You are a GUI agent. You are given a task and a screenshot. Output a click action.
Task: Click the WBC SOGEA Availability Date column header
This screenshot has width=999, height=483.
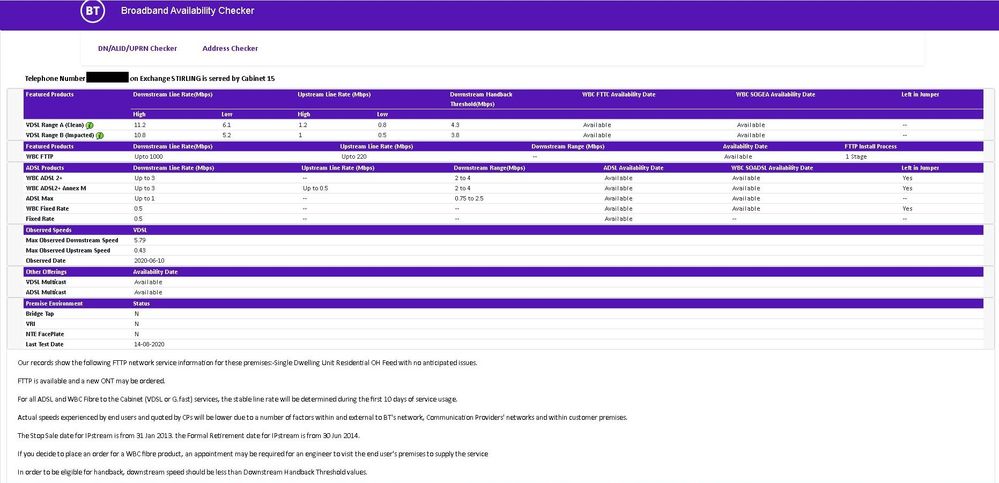775,94
